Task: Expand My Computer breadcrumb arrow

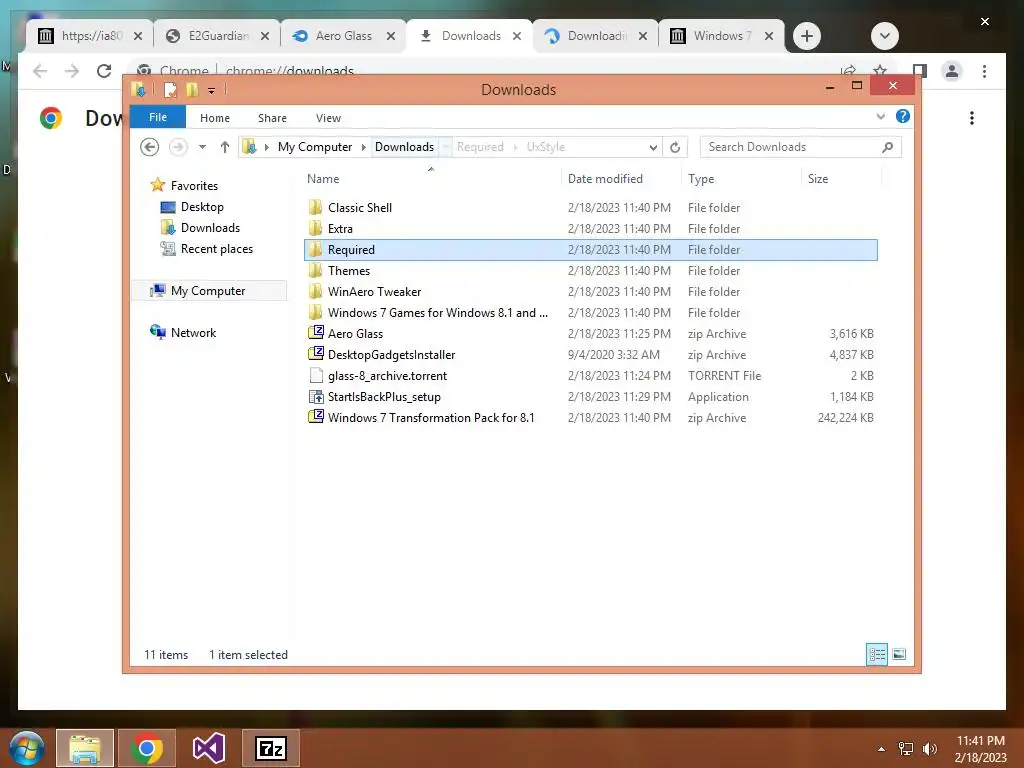Action: (x=364, y=147)
